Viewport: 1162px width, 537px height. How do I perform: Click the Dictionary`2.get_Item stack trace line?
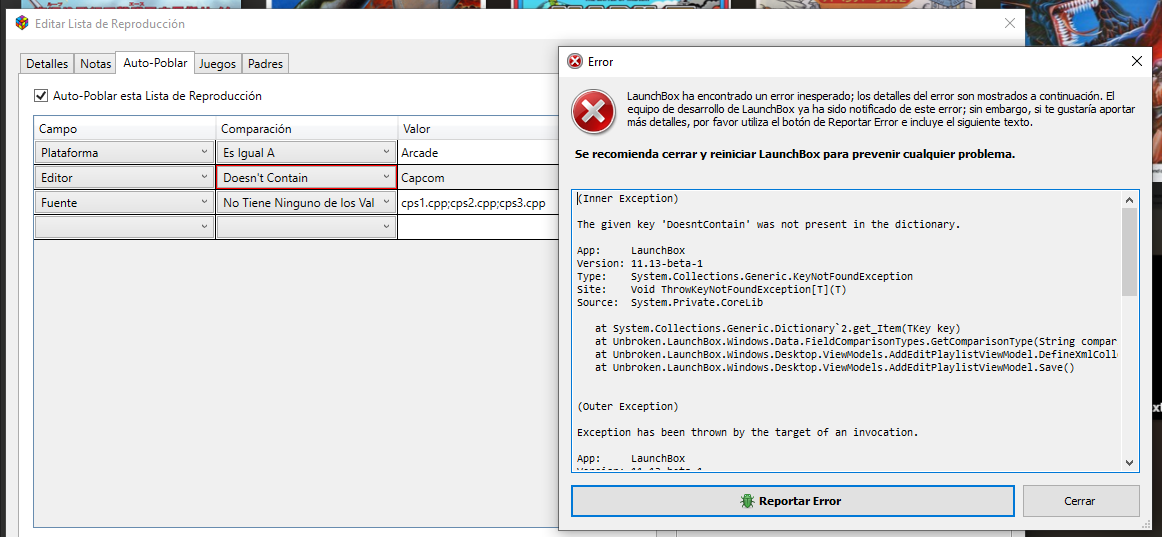click(x=778, y=328)
